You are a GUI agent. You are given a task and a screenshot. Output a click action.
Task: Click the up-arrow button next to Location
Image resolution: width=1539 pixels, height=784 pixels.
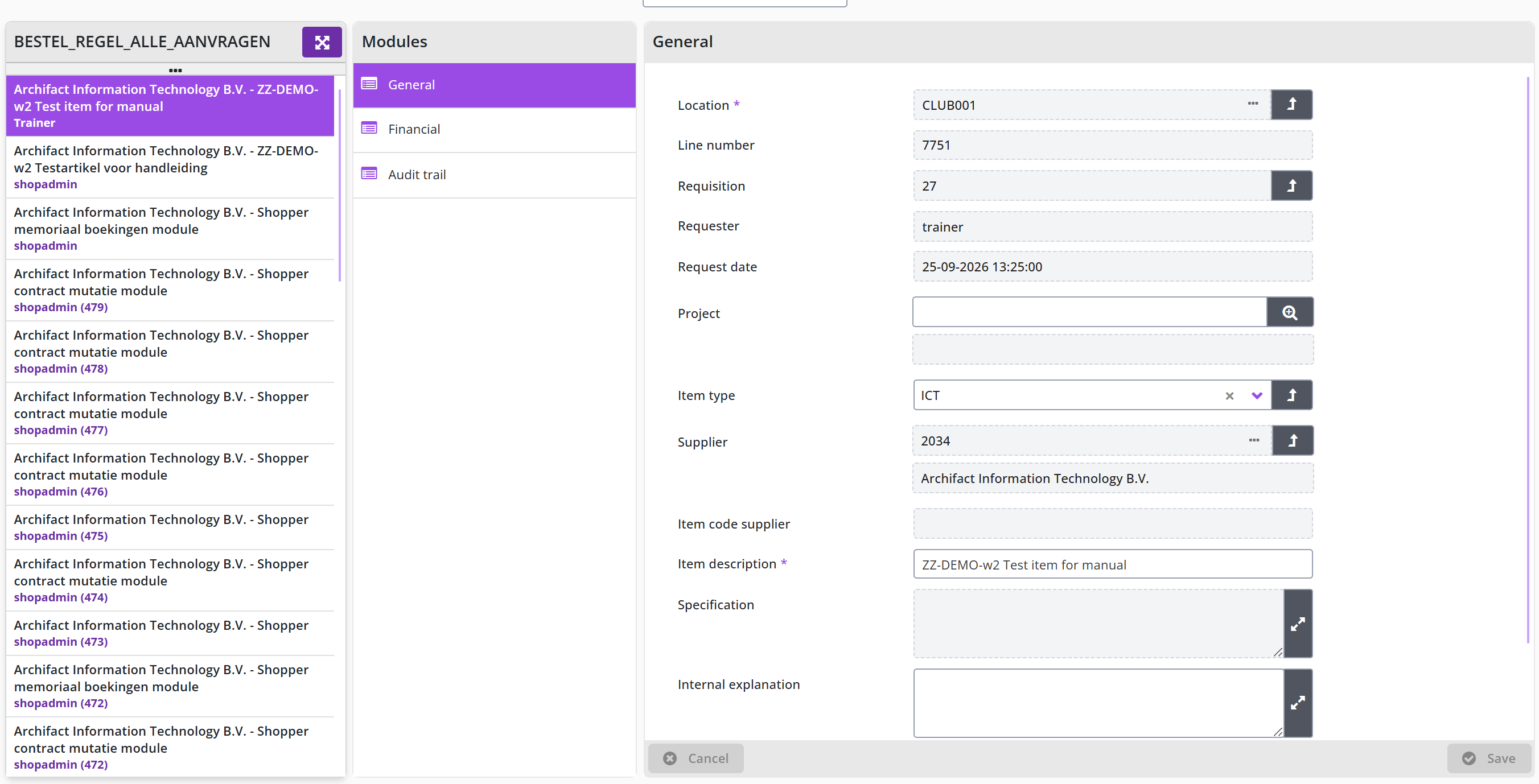[x=1291, y=105]
